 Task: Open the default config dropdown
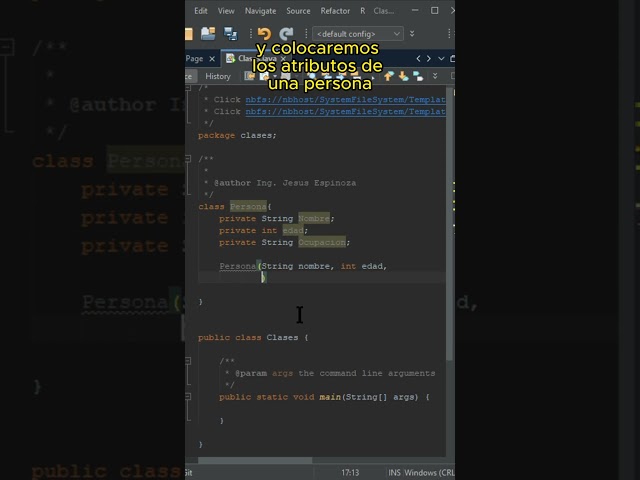[358, 34]
